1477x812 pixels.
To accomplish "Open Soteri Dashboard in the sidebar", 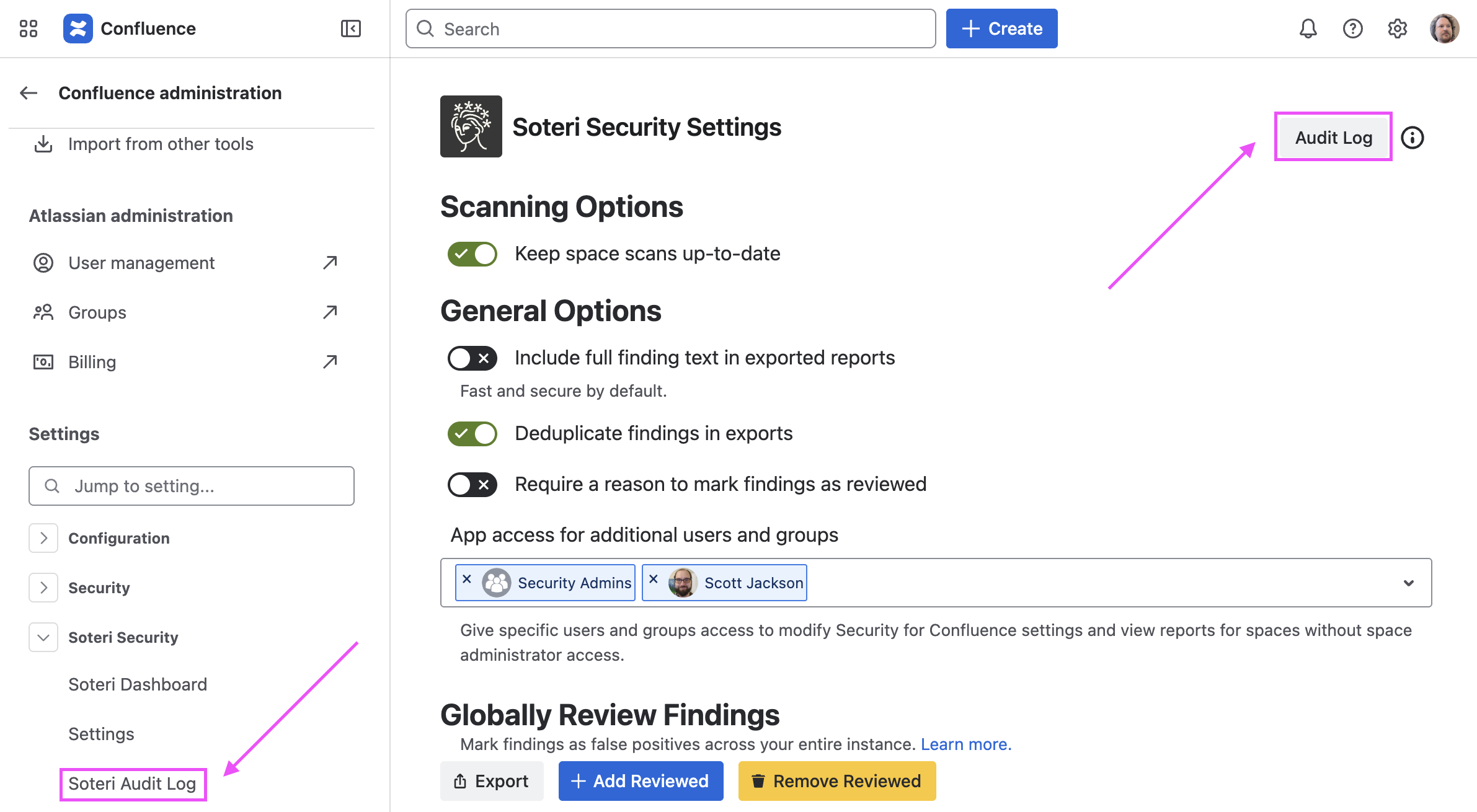I will click(138, 684).
